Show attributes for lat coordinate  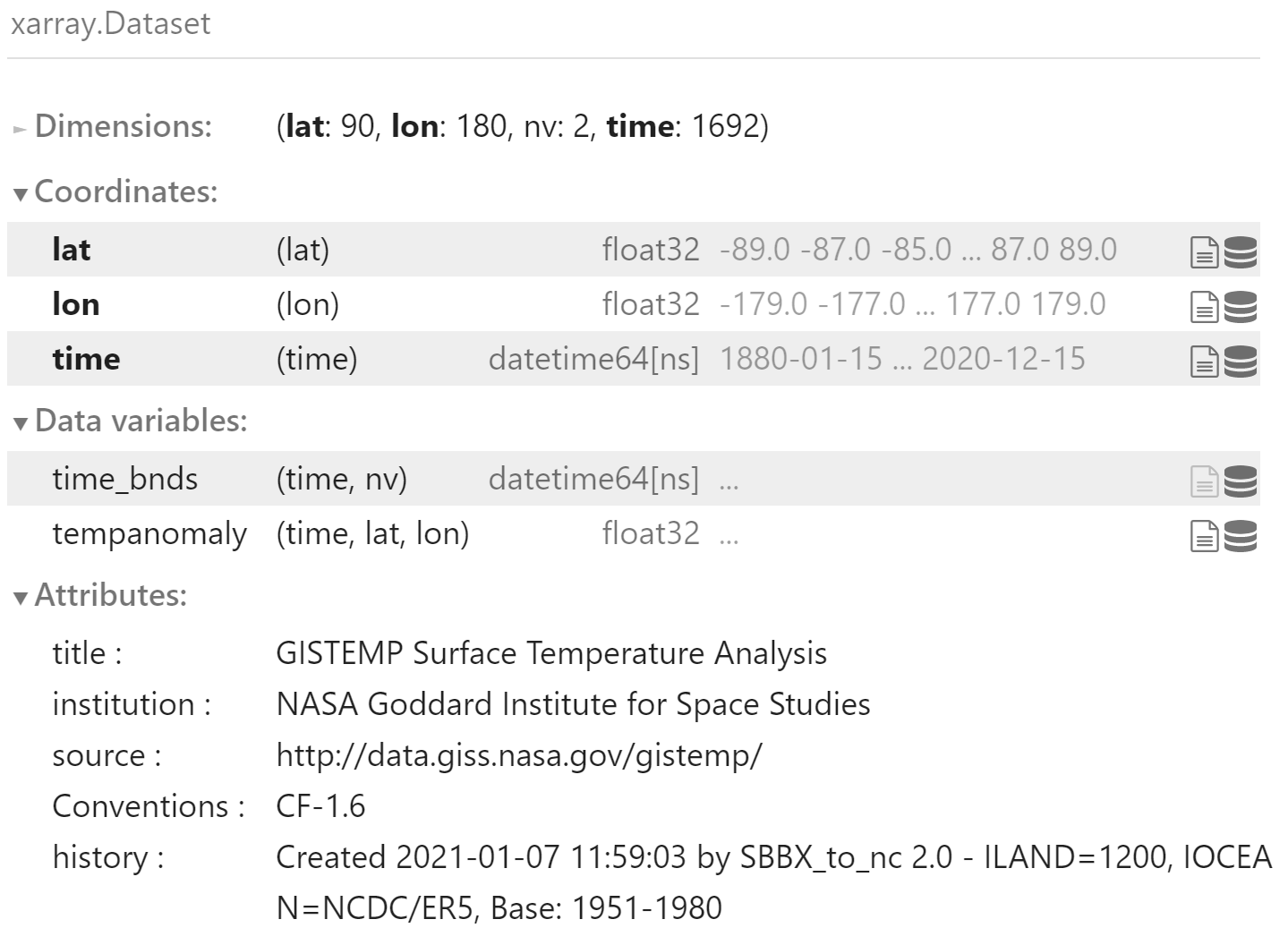(x=1204, y=252)
